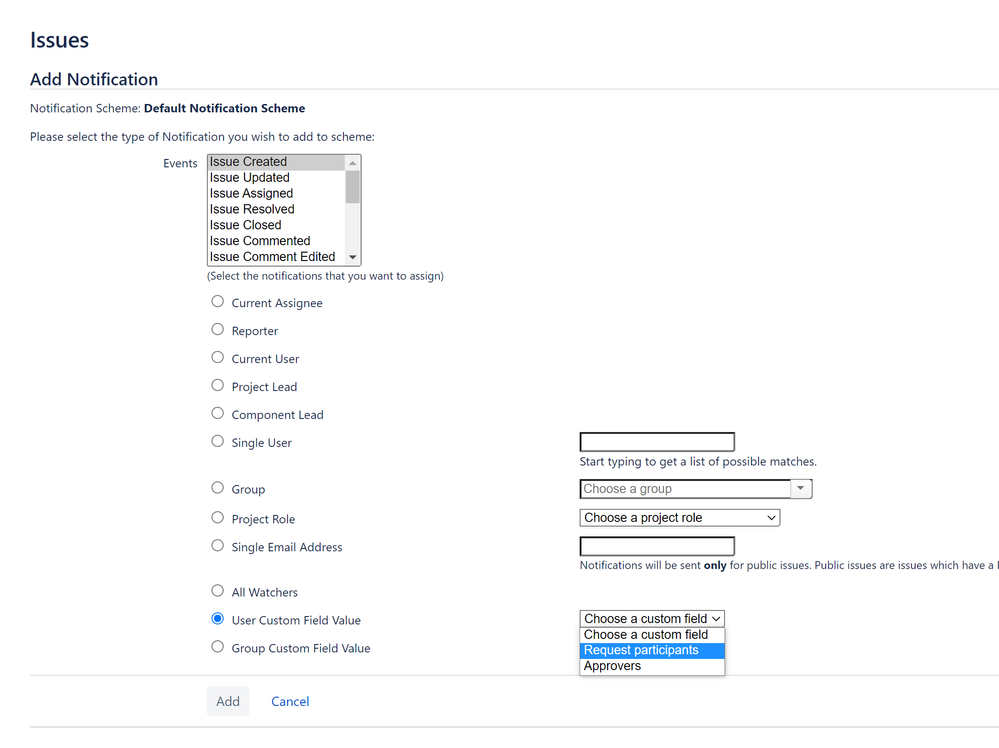This screenshot has width=999, height=748.
Task: Collapse the Choose a custom field dropdown
Action: point(652,619)
